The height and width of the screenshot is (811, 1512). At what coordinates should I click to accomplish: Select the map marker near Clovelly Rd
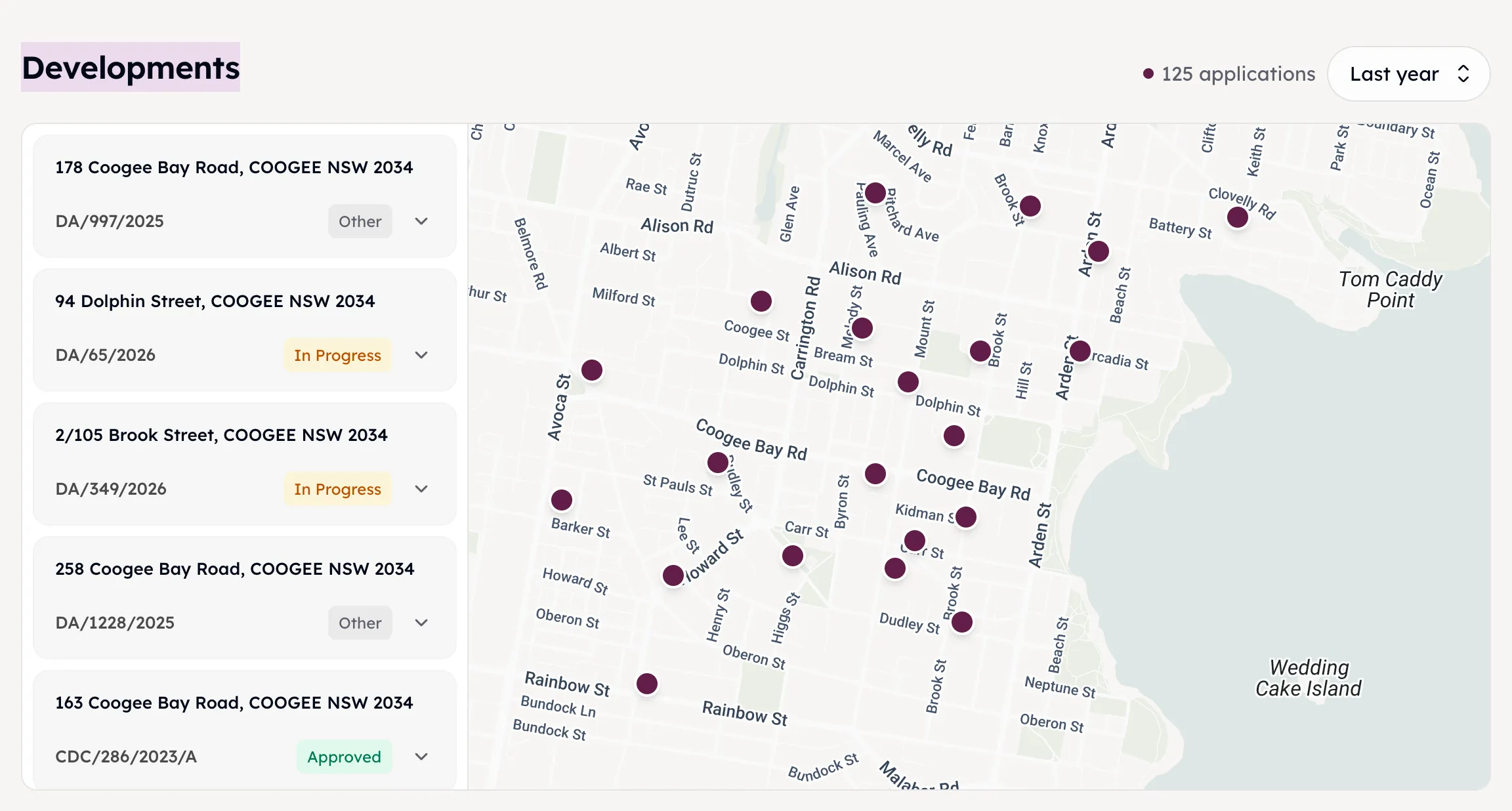[1238, 217]
